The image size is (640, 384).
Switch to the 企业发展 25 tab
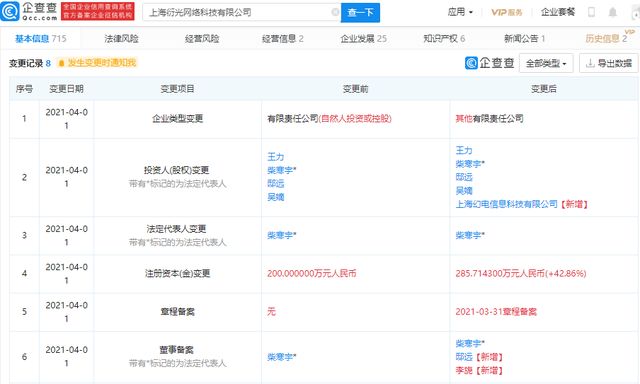click(x=363, y=39)
